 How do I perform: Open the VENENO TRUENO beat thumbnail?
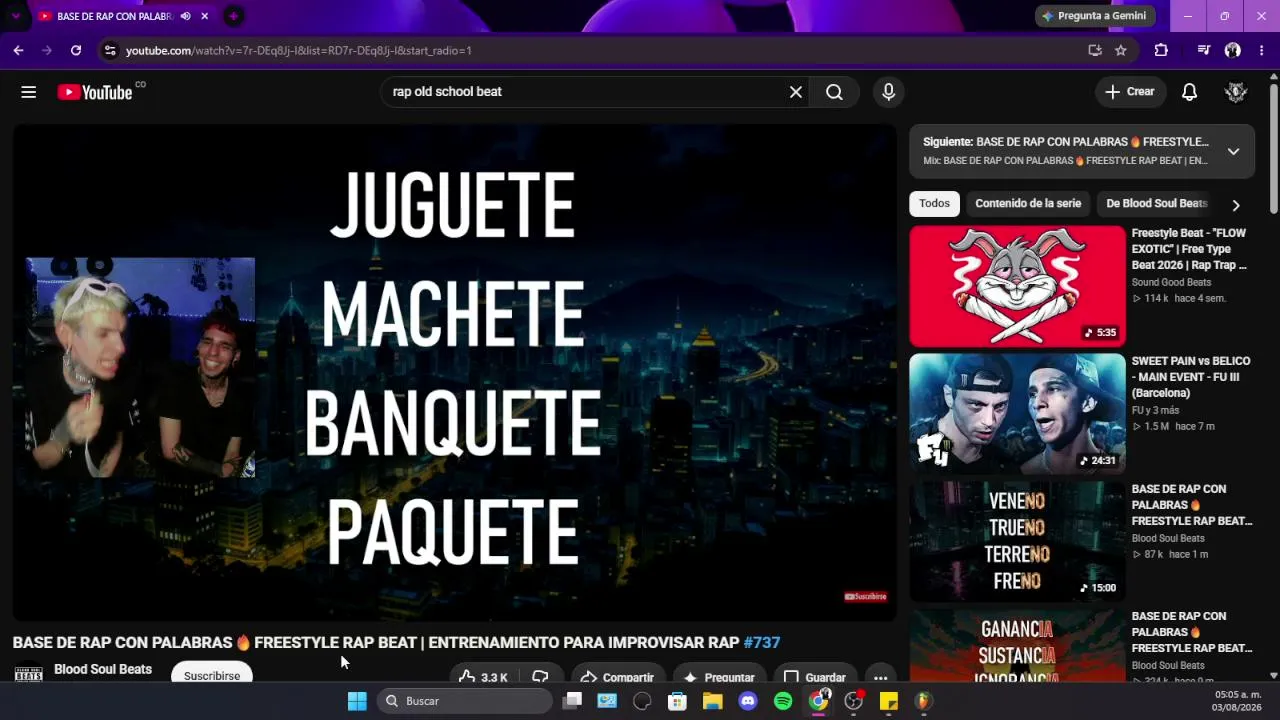1017,542
